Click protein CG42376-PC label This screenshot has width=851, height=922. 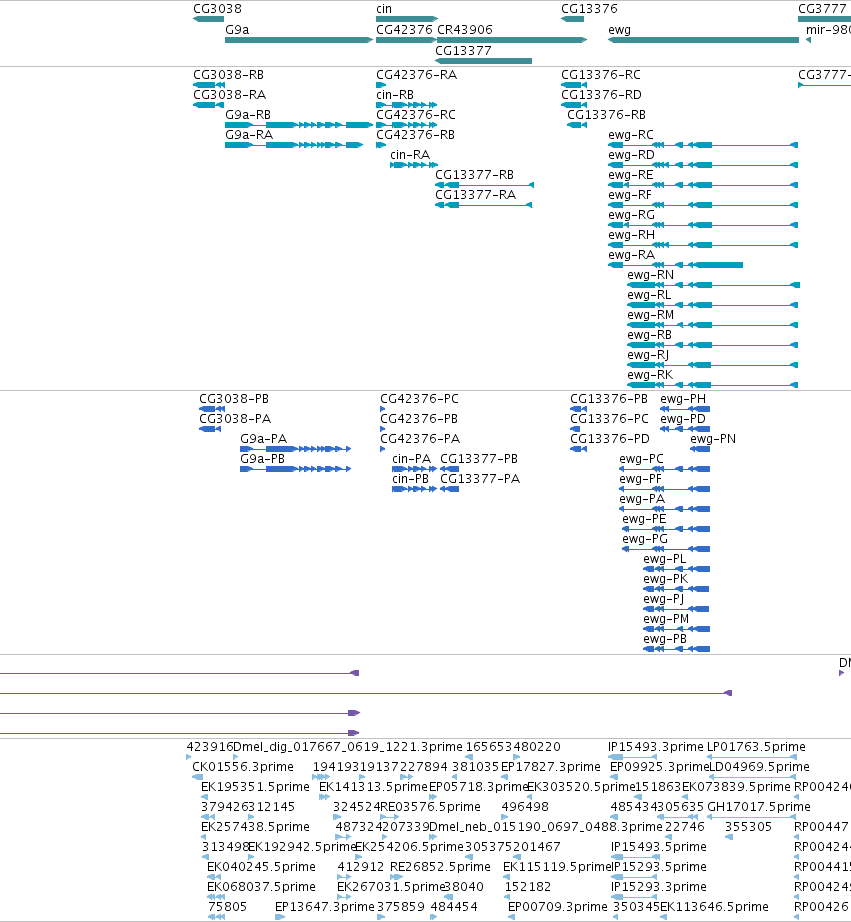419,399
